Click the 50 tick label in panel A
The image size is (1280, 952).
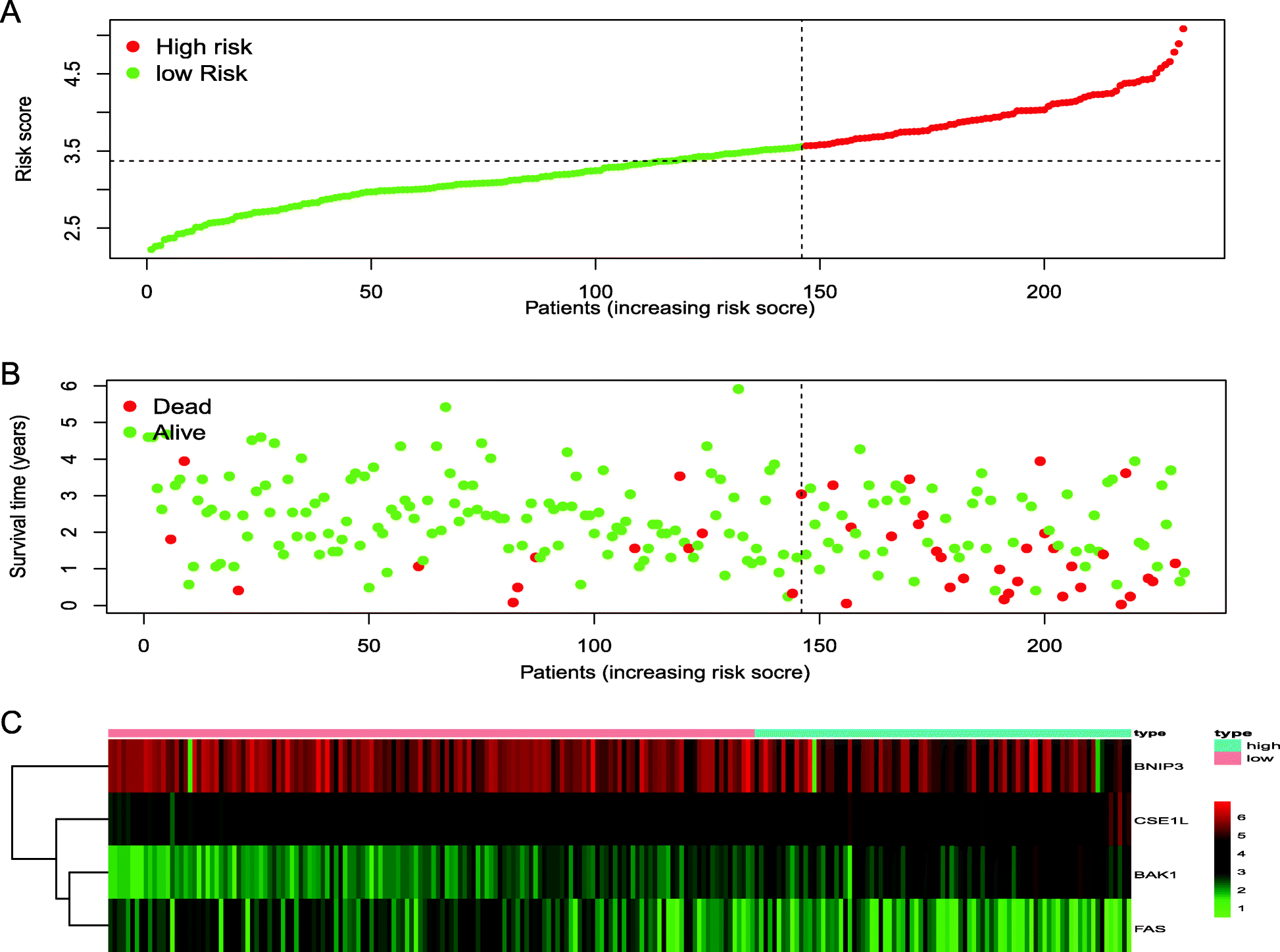[x=371, y=291]
